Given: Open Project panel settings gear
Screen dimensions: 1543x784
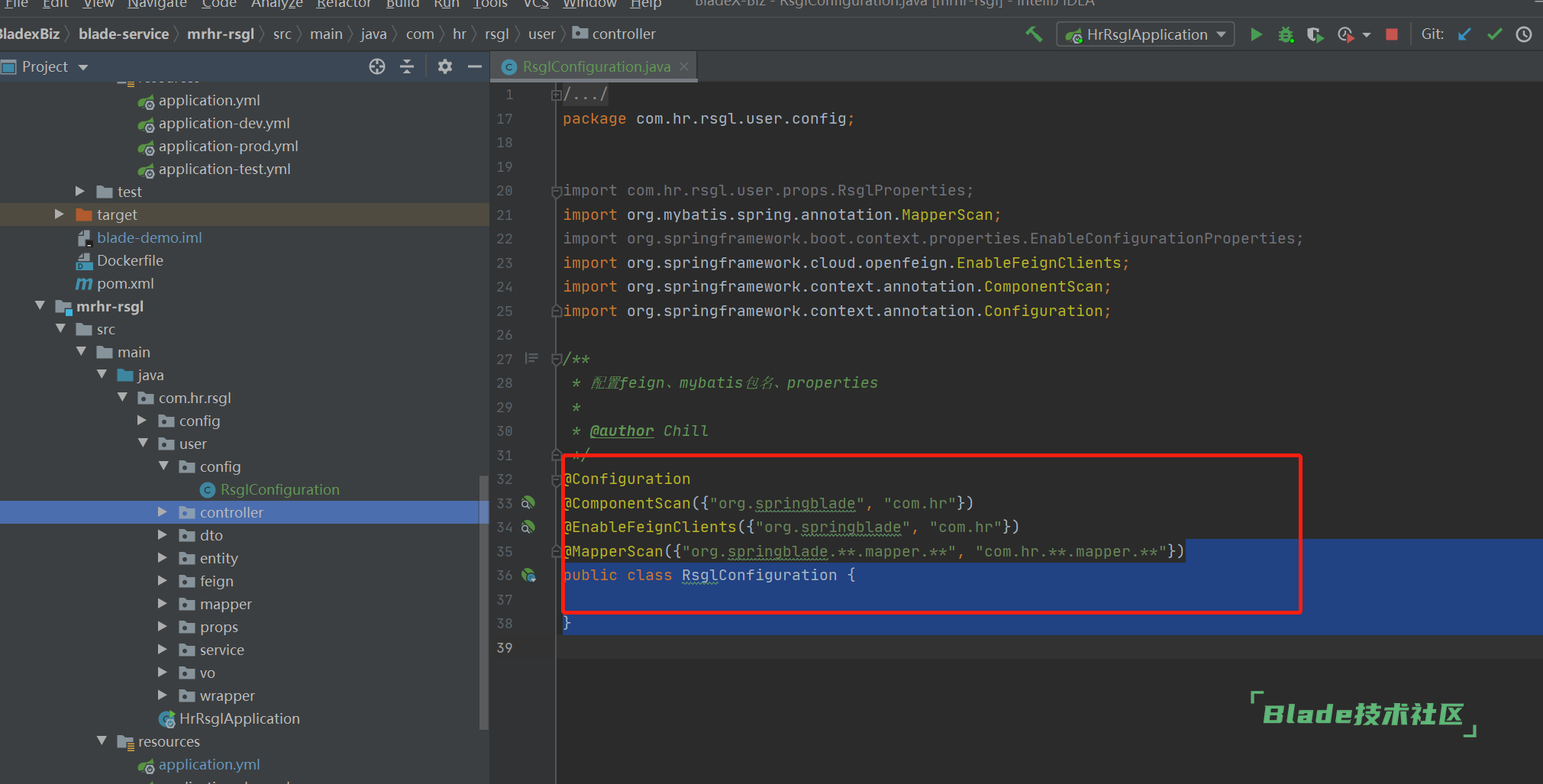Looking at the screenshot, I should pyautogui.click(x=445, y=66).
